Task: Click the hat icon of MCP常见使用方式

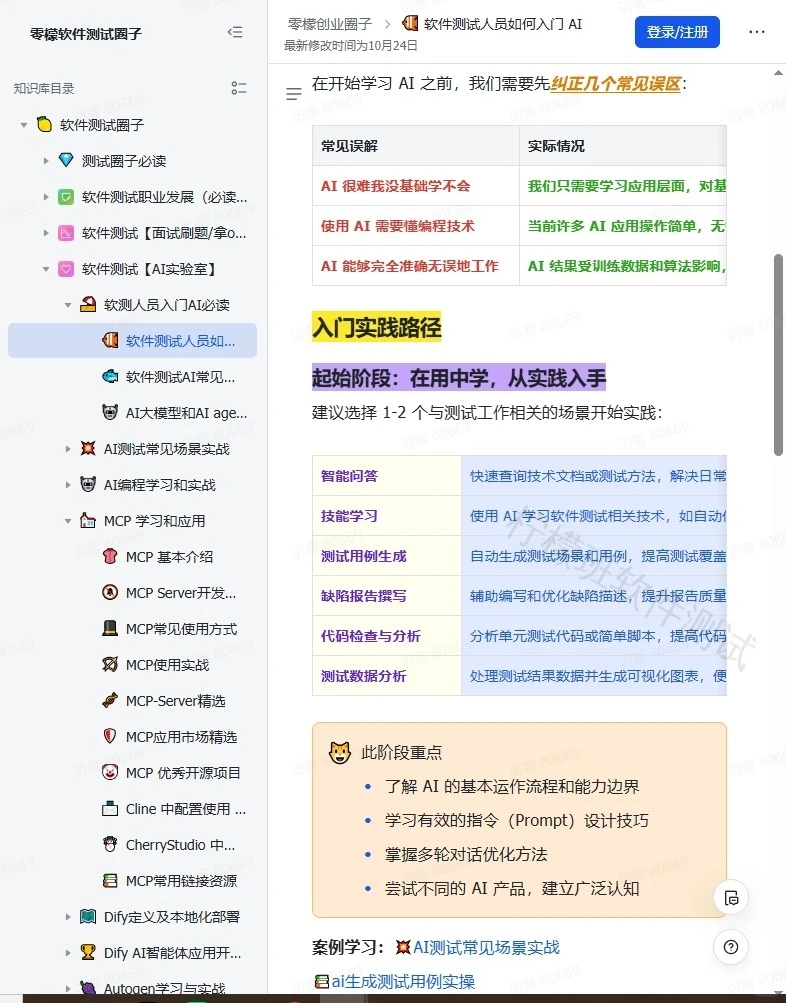Action: [x=110, y=628]
